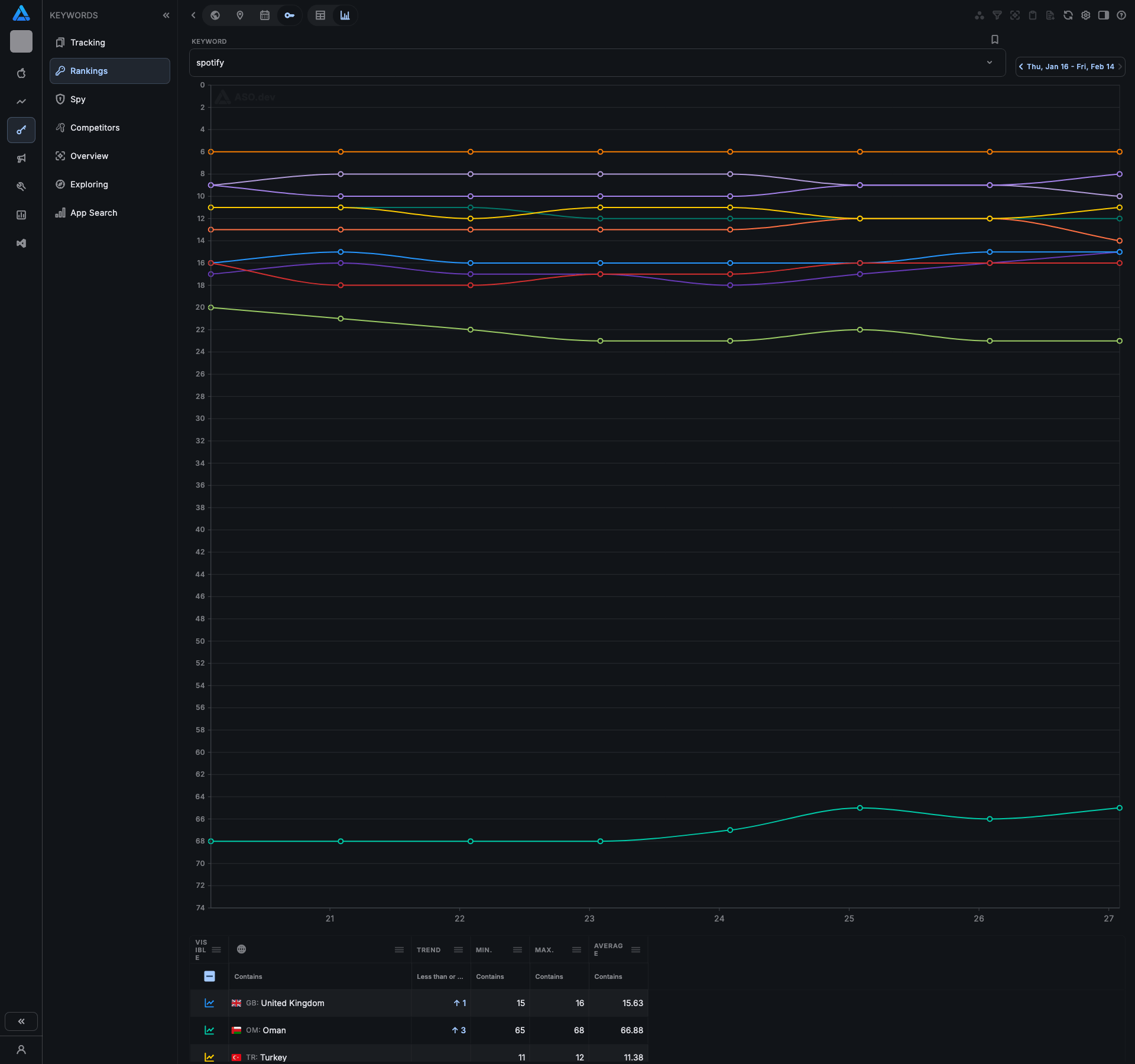Click the bookmark icon above keyword field
Screen dimensions: 1135x1064
click(x=995, y=40)
